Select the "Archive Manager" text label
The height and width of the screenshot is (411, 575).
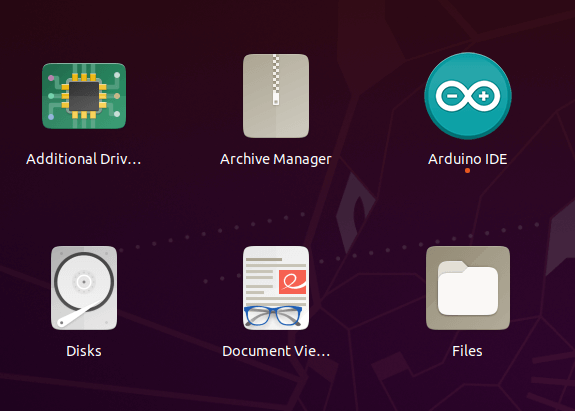coord(276,159)
